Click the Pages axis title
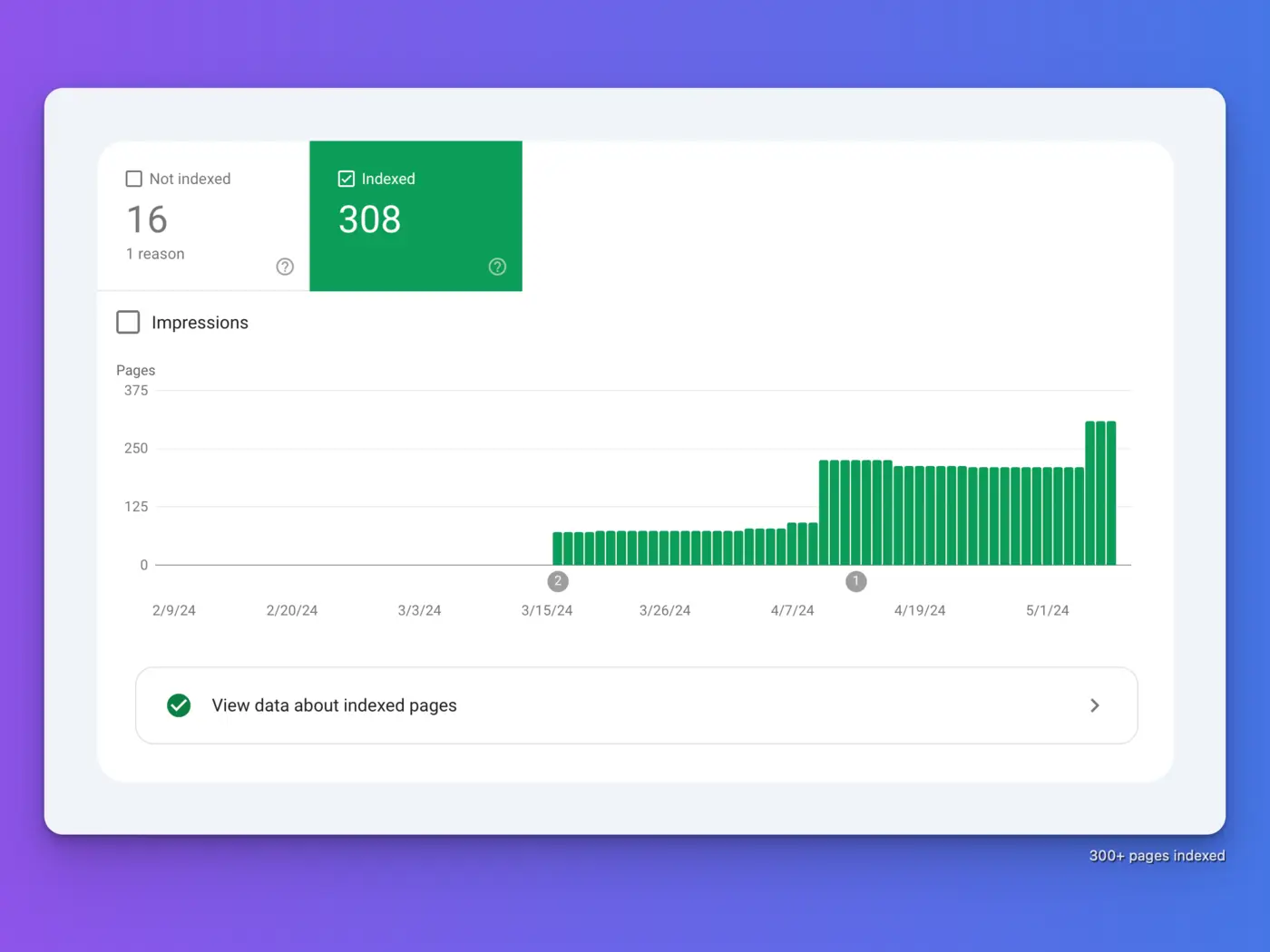1270x952 pixels. coord(136,370)
